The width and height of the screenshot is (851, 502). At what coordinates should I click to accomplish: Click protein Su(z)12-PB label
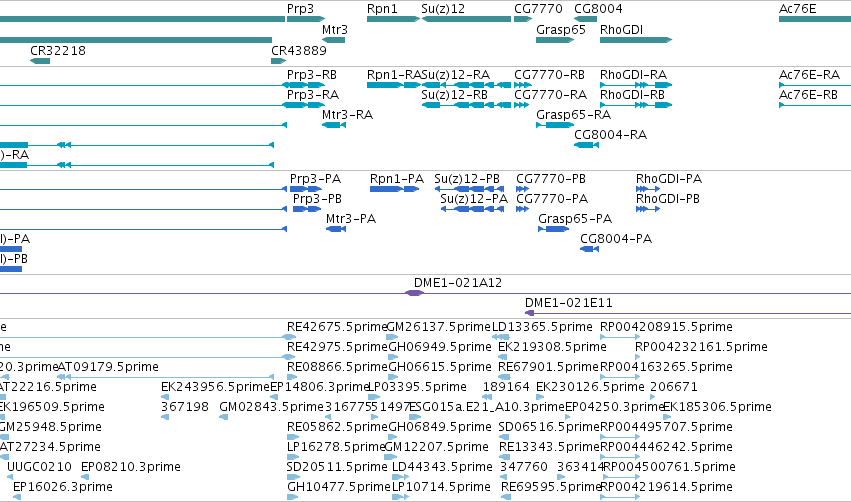click(467, 179)
